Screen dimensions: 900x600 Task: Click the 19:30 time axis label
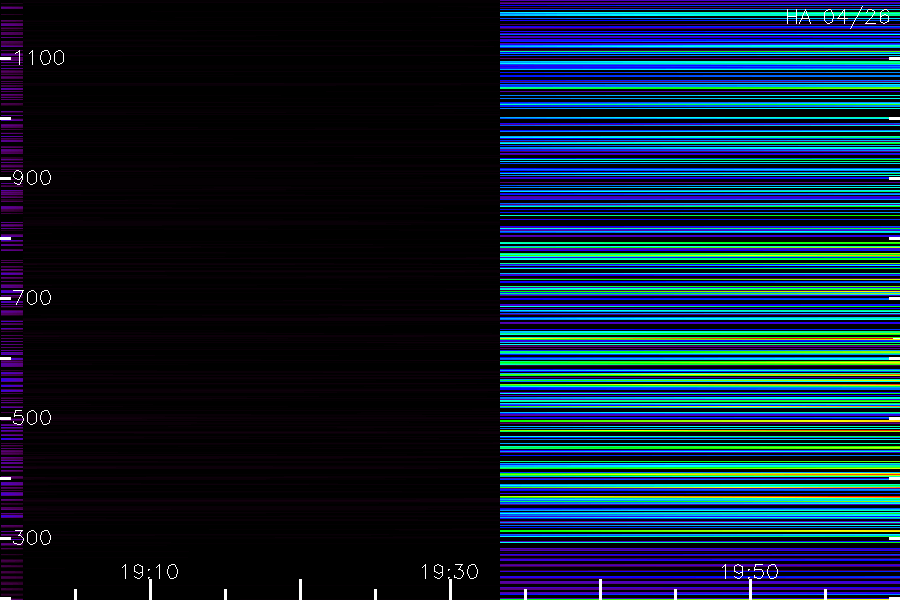449,572
